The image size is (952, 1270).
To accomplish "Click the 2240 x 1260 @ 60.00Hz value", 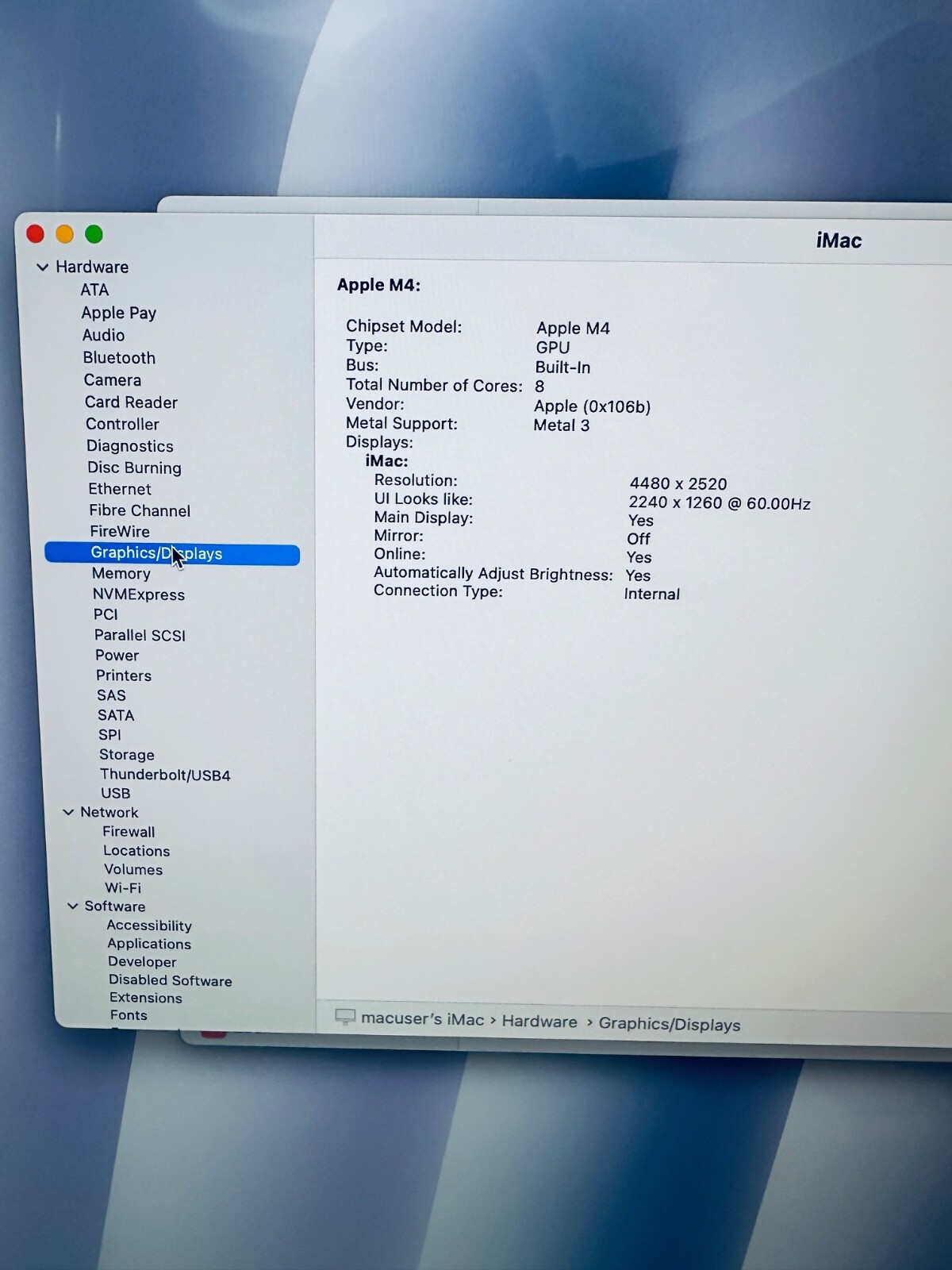I will pyautogui.click(x=720, y=503).
